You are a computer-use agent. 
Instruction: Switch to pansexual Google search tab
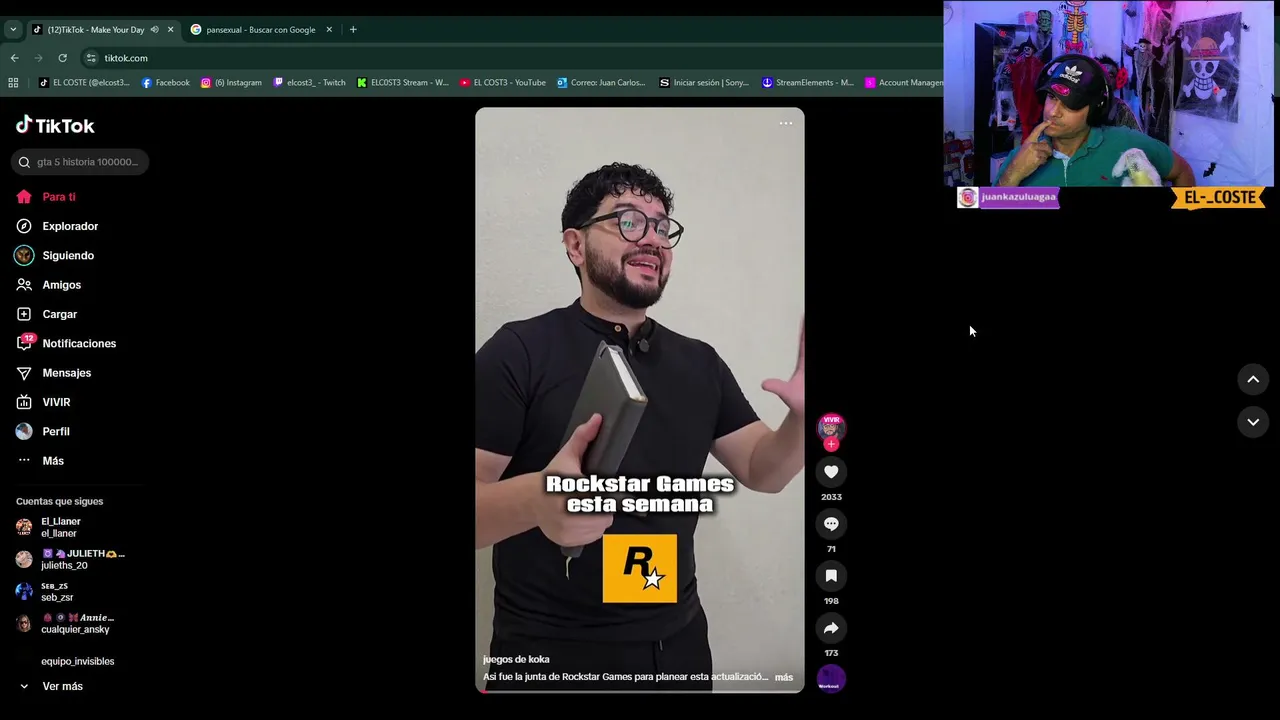click(260, 30)
